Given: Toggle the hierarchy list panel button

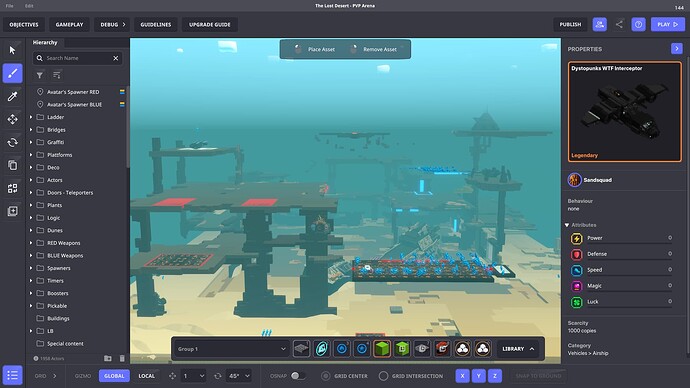Looking at the screenshot, I should point(12,375).
